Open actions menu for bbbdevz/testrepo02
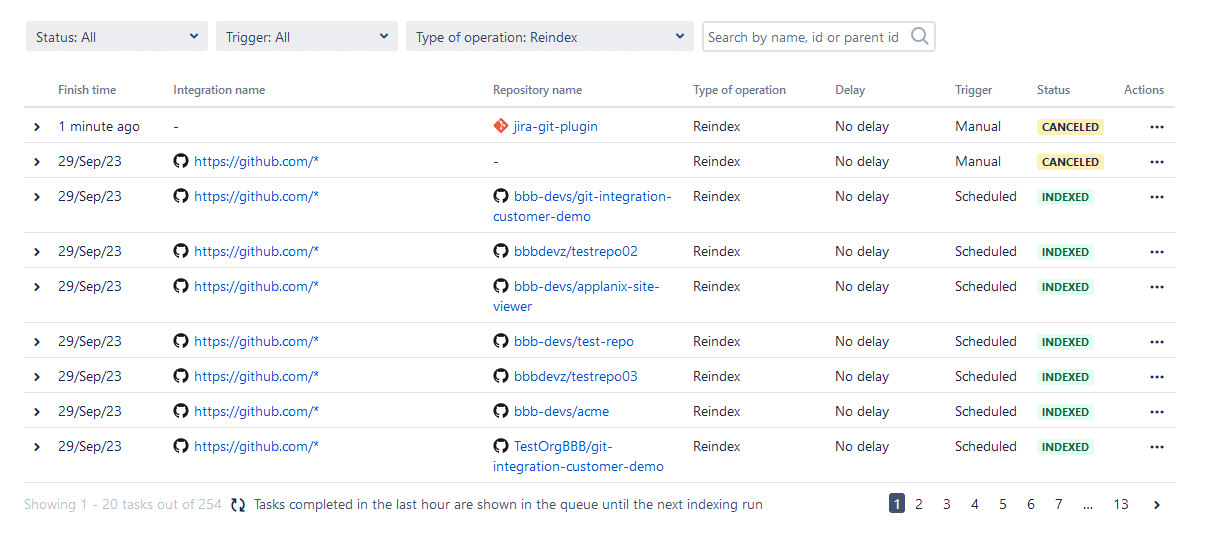 click(x=1157, y=252)
